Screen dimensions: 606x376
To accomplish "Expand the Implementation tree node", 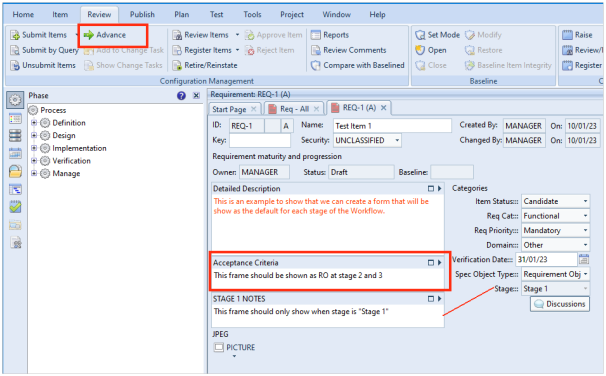I will coord(34,148).
